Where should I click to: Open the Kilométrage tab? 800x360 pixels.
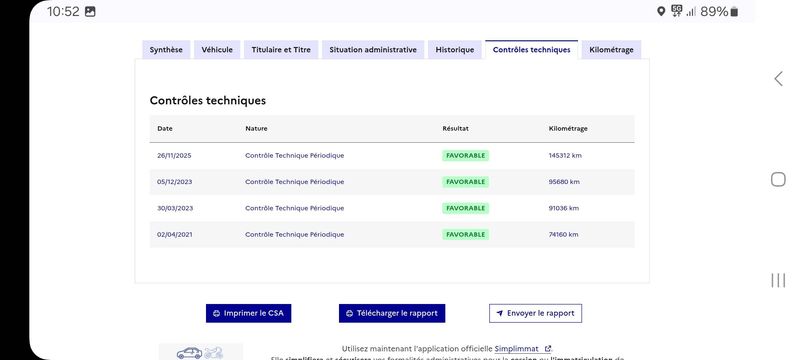point(611,50)
